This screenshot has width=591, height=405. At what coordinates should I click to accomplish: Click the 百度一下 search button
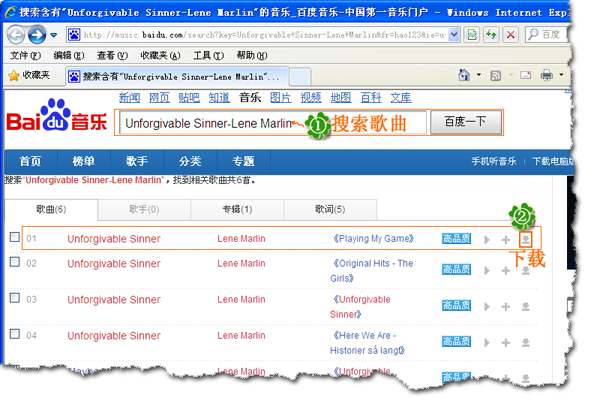(x=466, y=122)
